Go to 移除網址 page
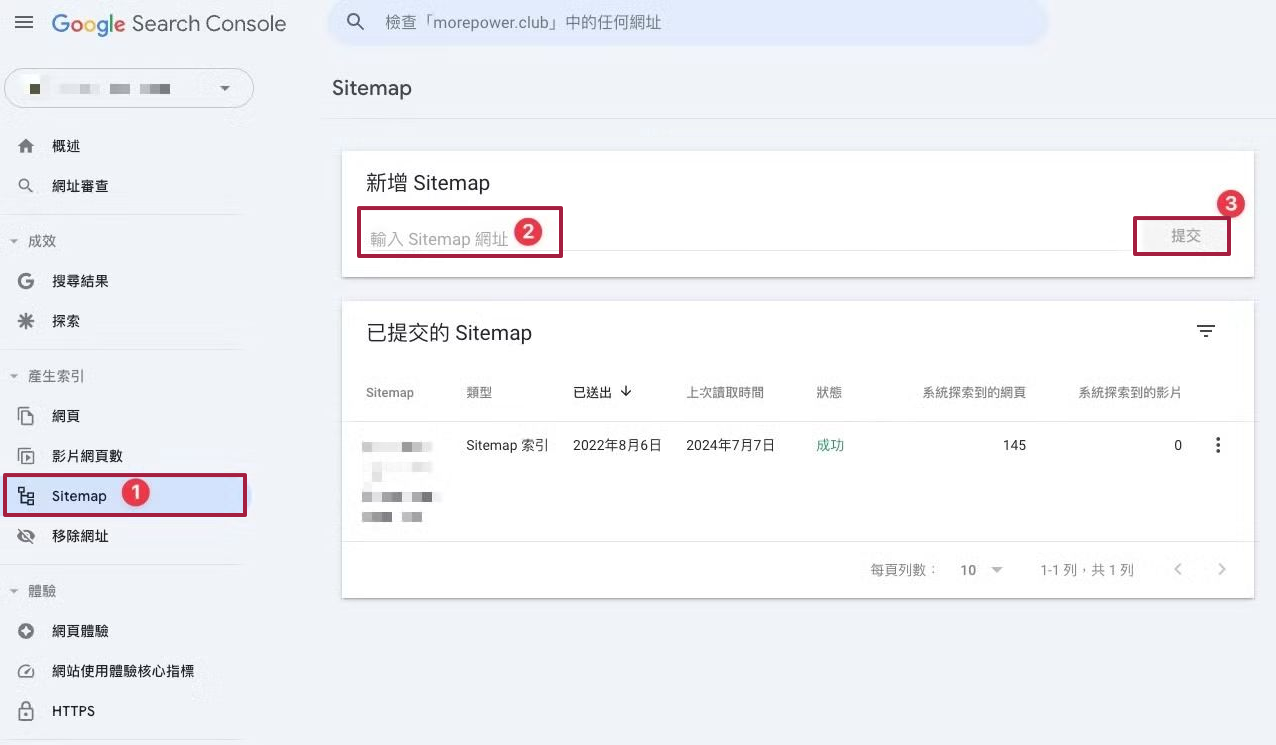This screenshot has width=1276, height=745. coord(80,536)
